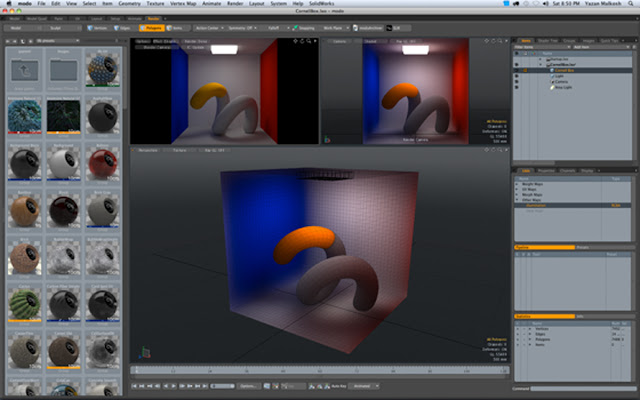The image size is (640, 400).
Task: Hide the Area Light item
Action: coord(517,87)
